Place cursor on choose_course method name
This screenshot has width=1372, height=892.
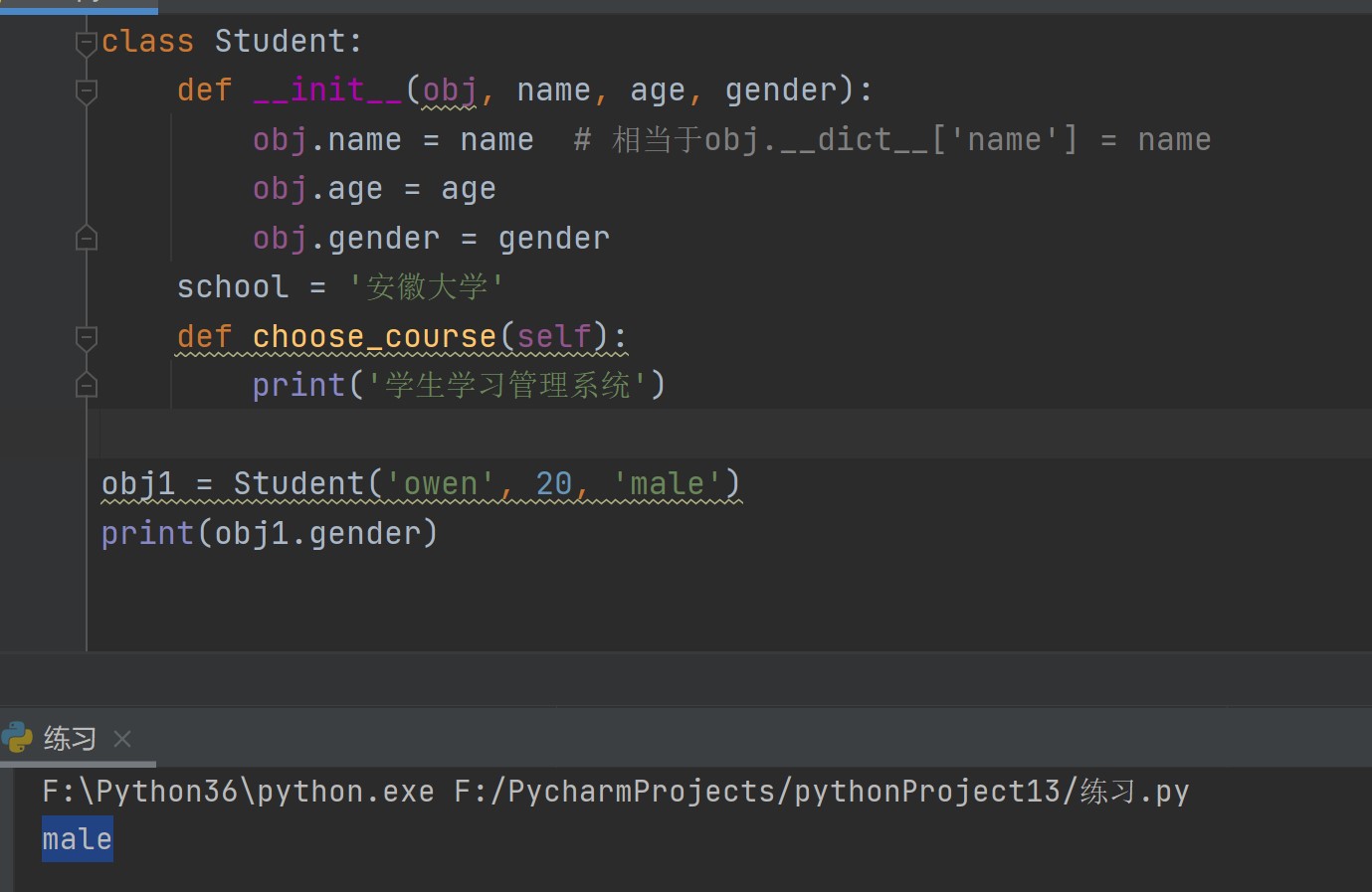374,337
